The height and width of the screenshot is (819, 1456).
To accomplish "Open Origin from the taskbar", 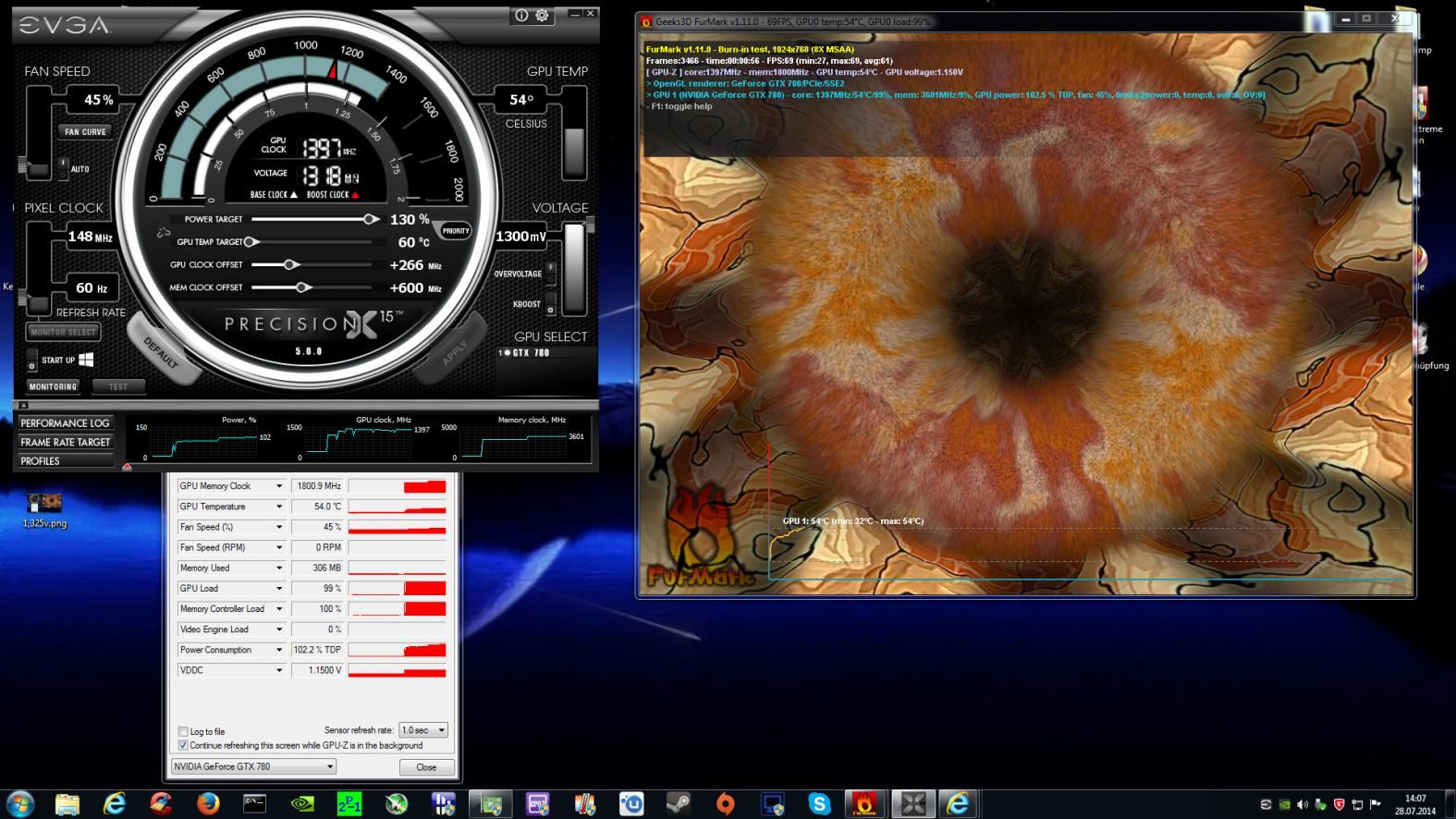I will (x=726, y=803).
